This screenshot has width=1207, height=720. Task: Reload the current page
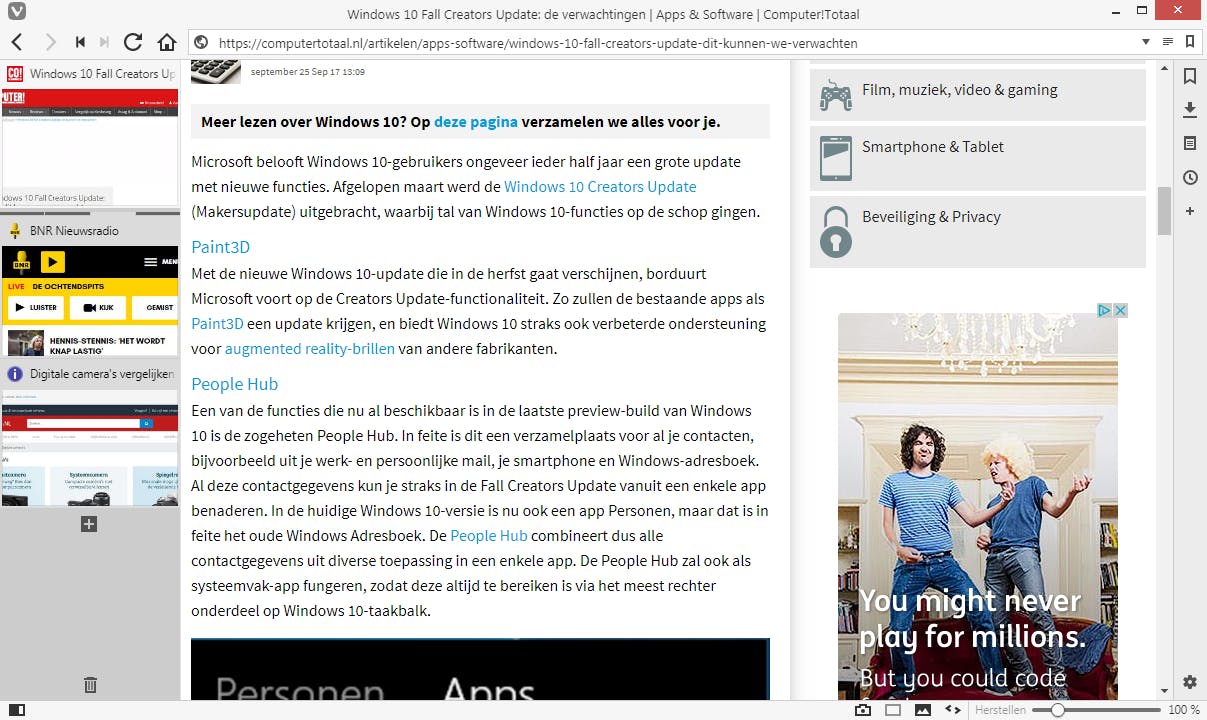click(x=133, y=42)
